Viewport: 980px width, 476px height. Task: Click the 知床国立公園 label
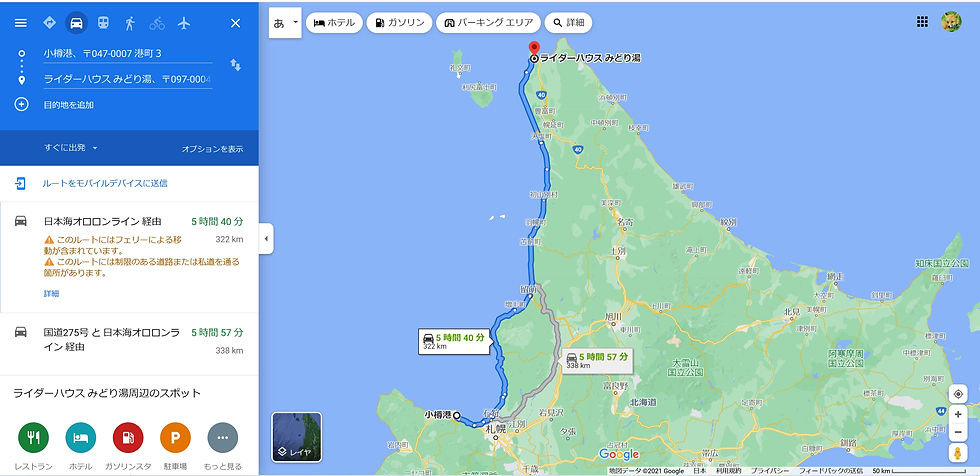pos(942,263)
